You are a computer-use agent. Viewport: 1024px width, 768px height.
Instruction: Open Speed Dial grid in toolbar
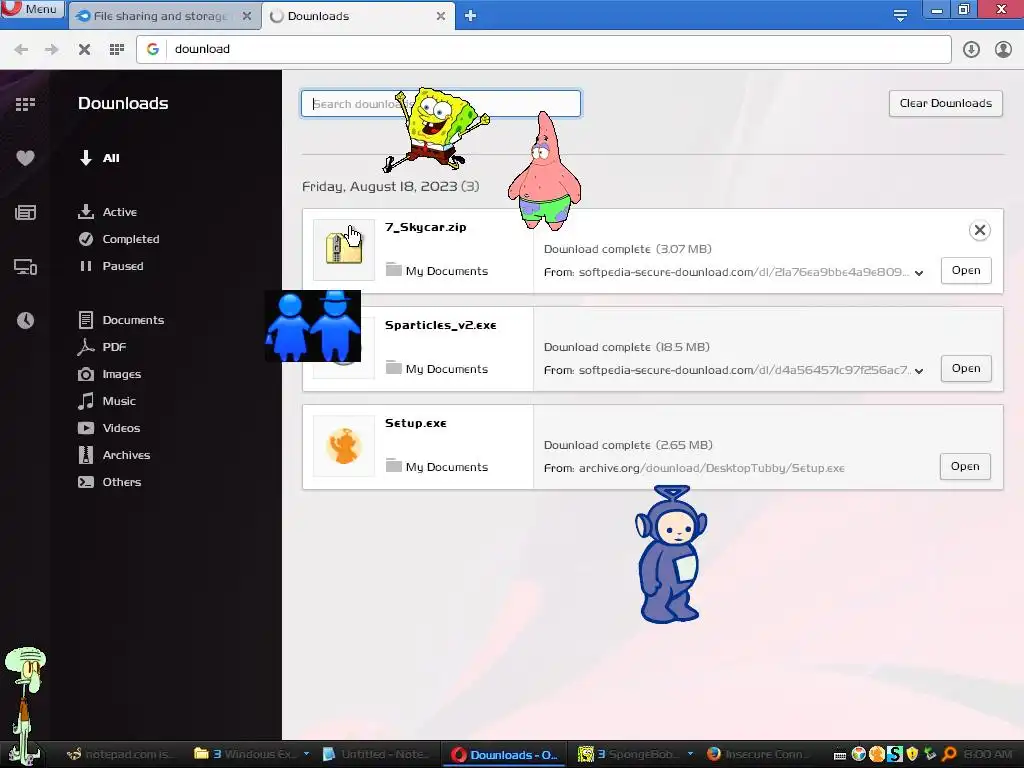pyautogui.click(x=117, y=49)
